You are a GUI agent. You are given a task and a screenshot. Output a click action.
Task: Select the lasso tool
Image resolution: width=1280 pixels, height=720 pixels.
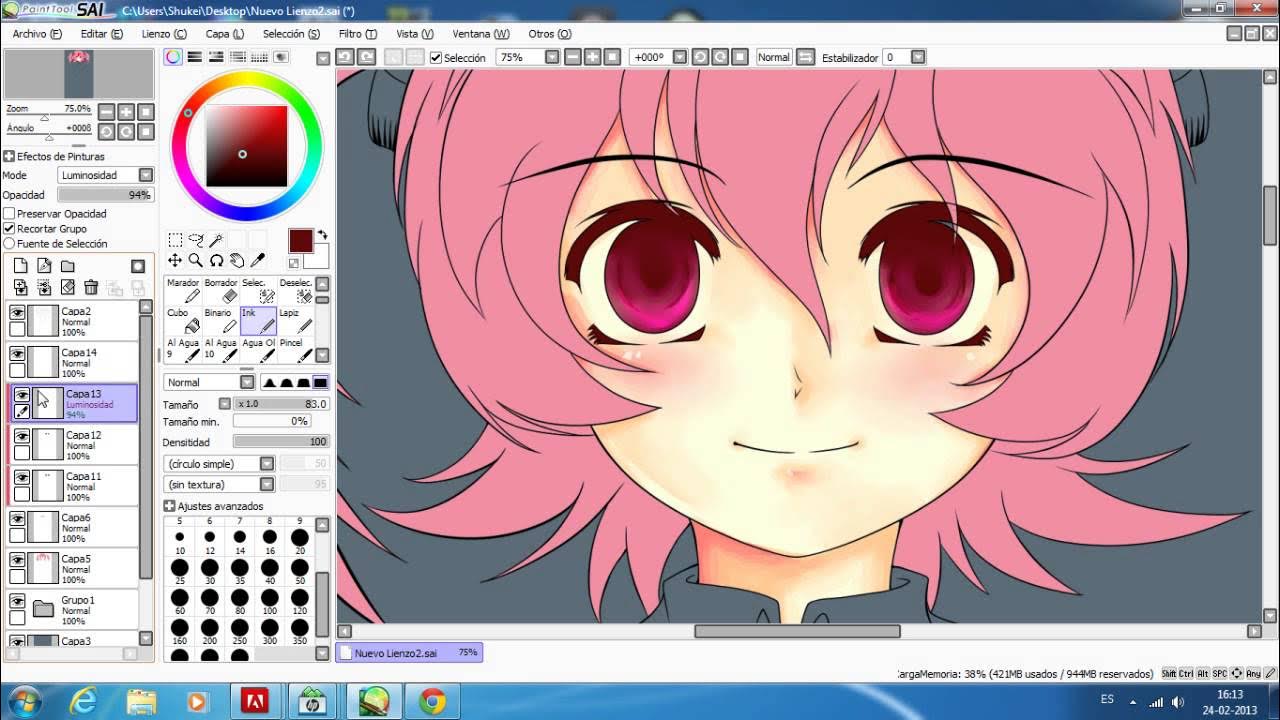coord(196,240)
